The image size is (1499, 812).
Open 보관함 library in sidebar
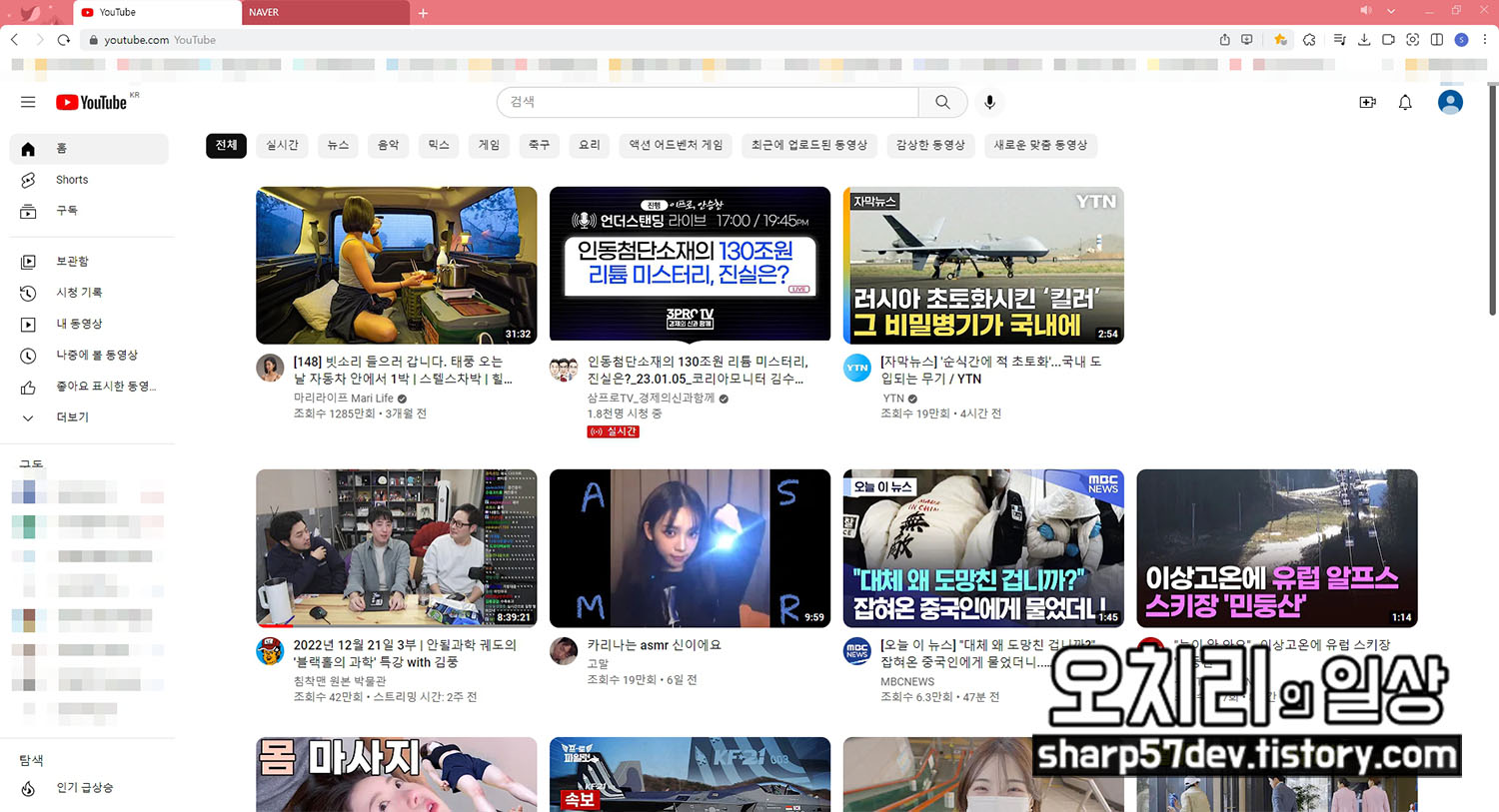tap(89, 262)
